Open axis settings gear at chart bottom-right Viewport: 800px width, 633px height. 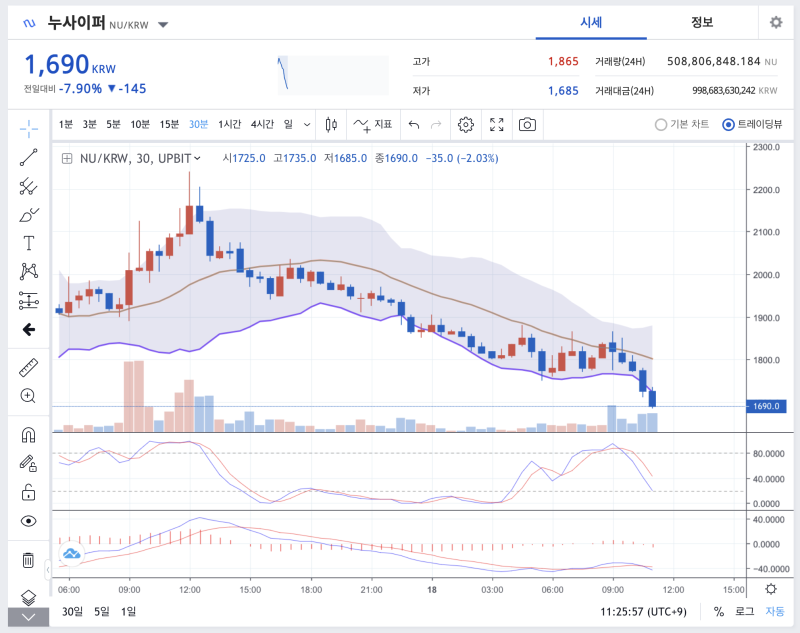pyautogui.click(x=771, y=589)
